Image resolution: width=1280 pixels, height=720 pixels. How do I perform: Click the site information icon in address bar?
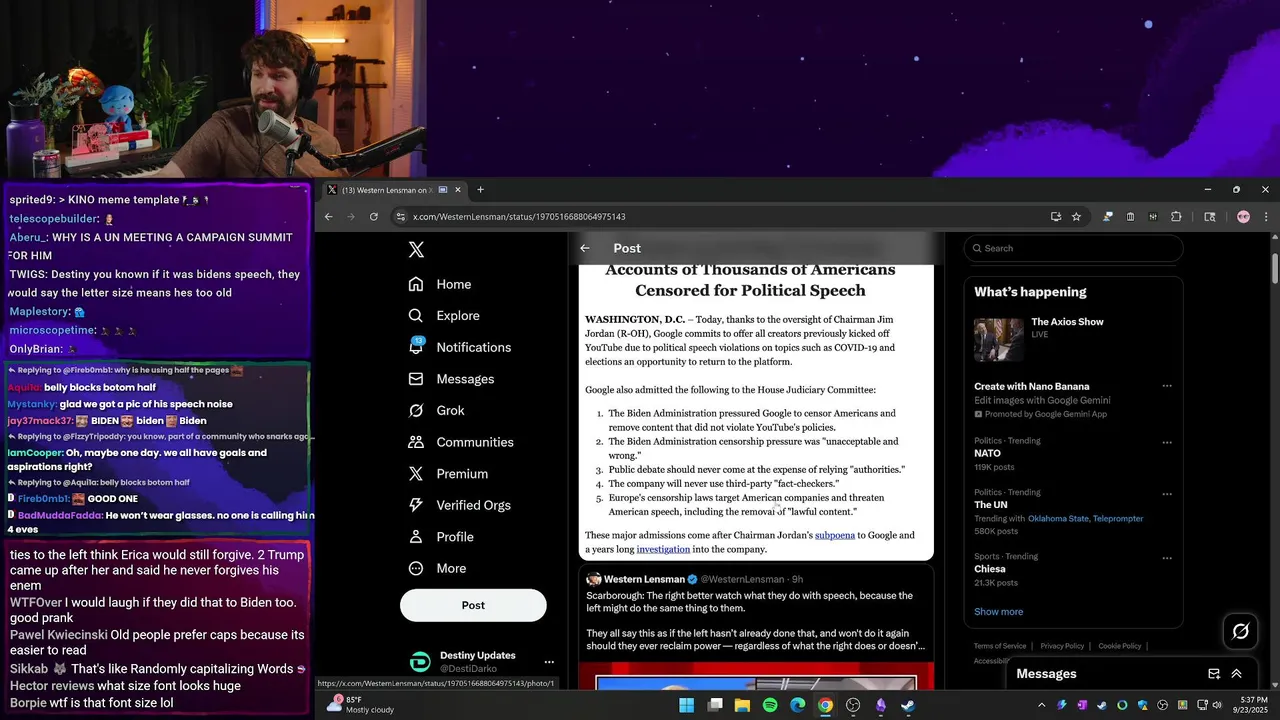(x=401, y=216)
